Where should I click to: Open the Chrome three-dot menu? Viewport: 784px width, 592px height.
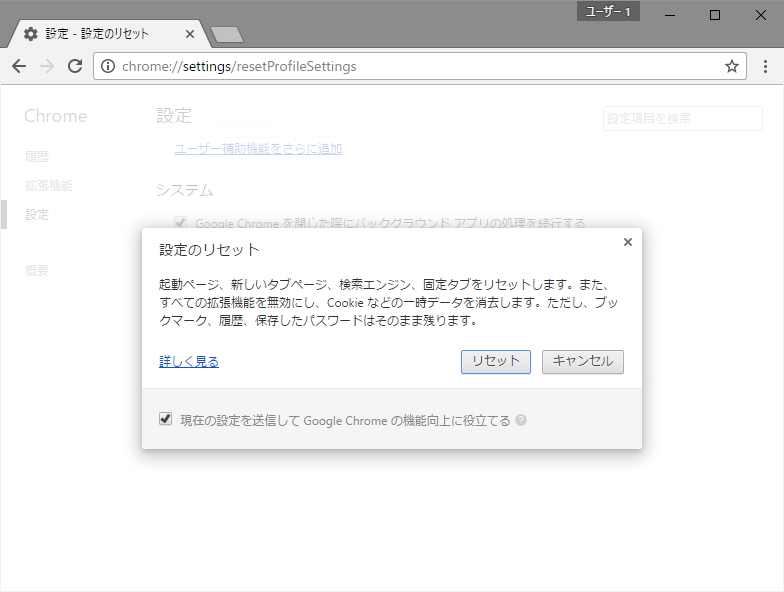point(766,66)
